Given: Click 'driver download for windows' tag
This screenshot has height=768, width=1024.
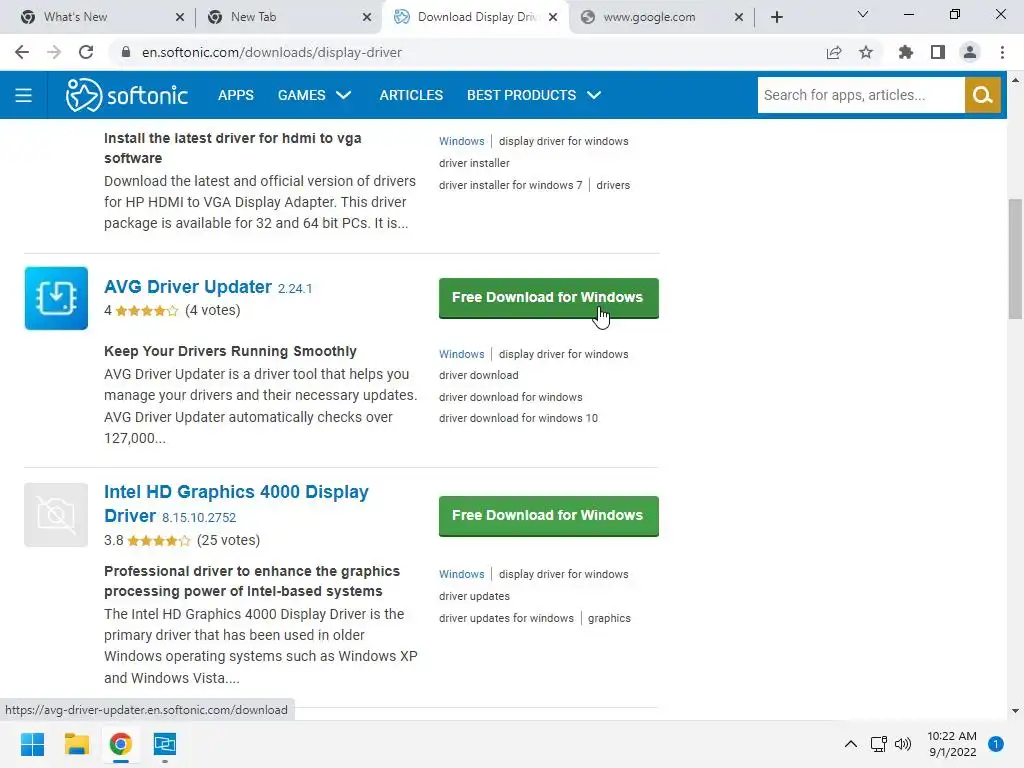Looking at the screenshot, I should pos(511,397).
